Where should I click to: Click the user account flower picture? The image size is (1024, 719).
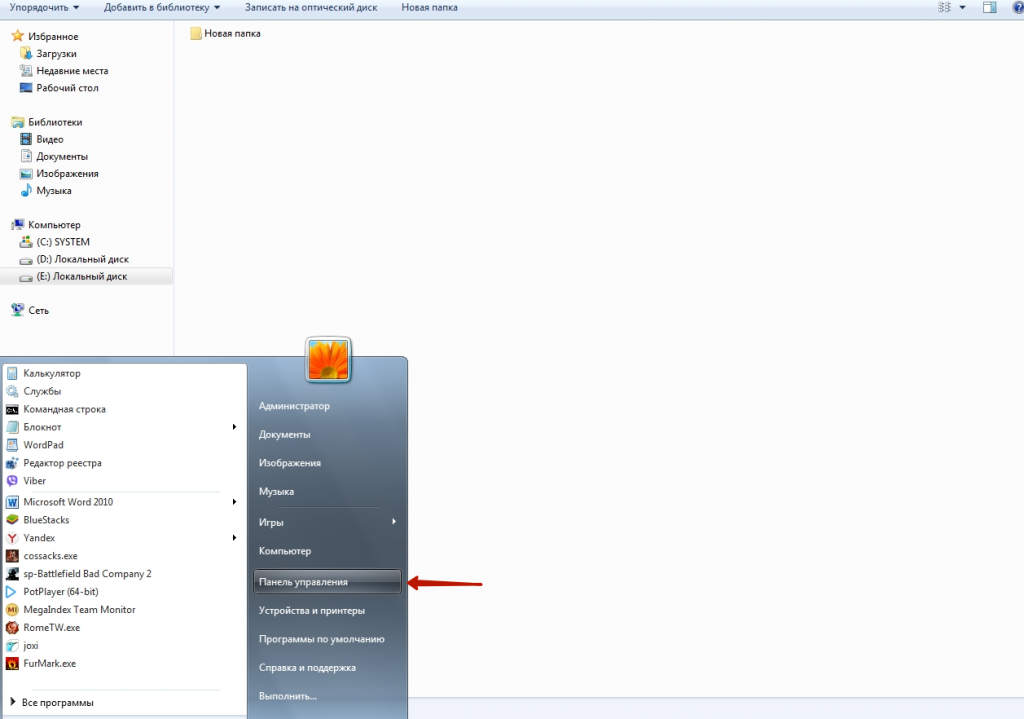tap(328, 359)
